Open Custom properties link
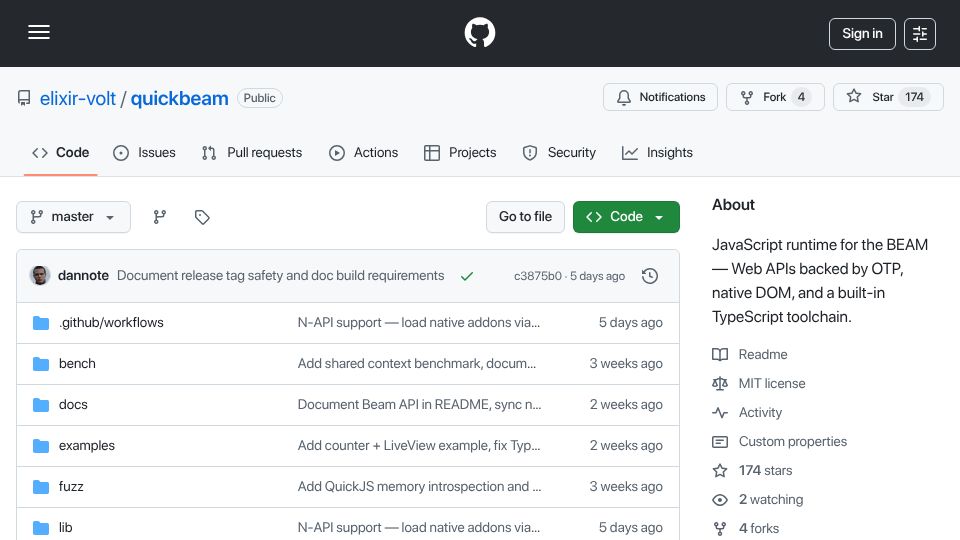Image resolution: width=960 pixels, height=540 pixels. 793,441
